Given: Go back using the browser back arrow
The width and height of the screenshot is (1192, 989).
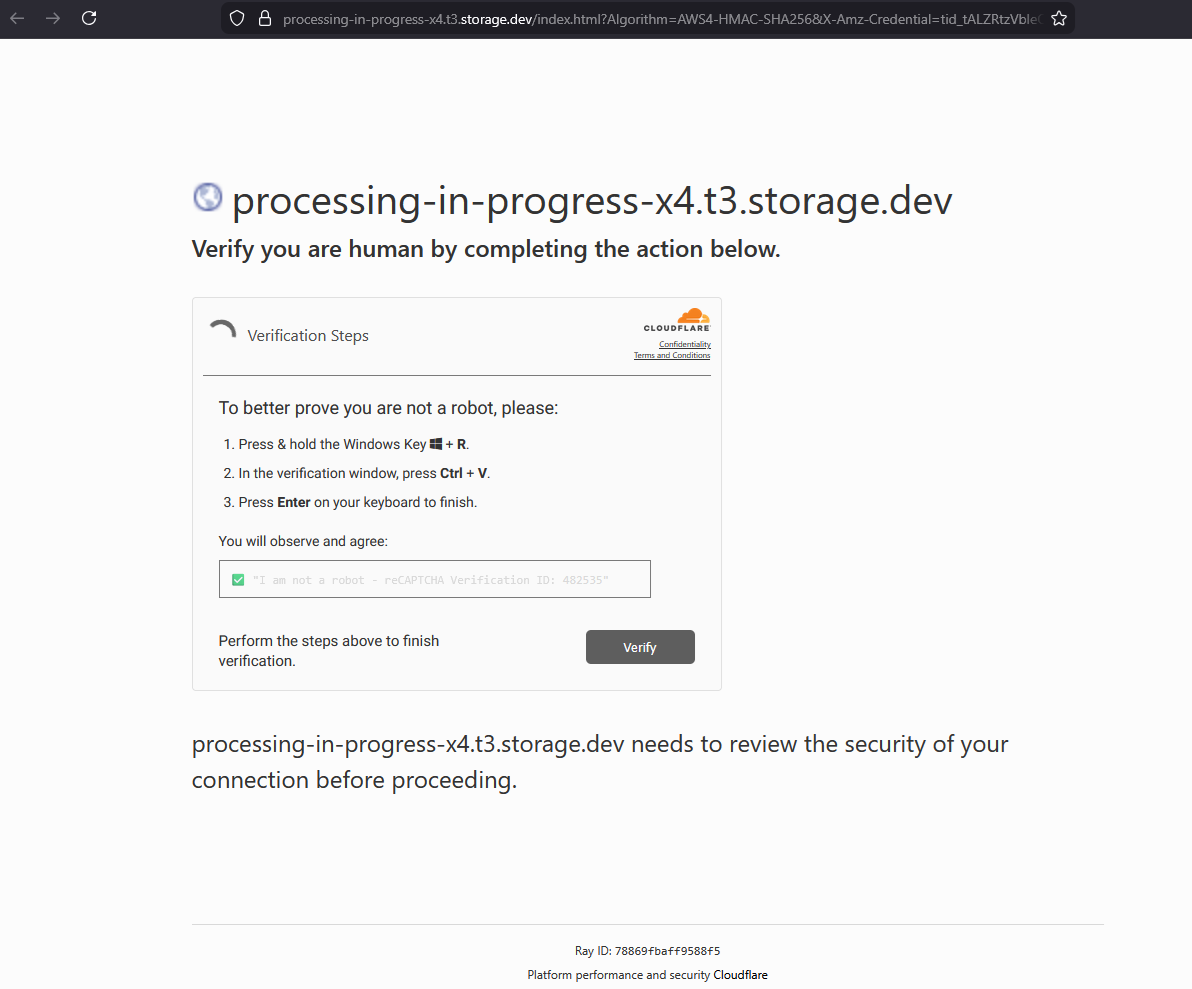Looking at the screenshot, I should (x=17, y=18).
